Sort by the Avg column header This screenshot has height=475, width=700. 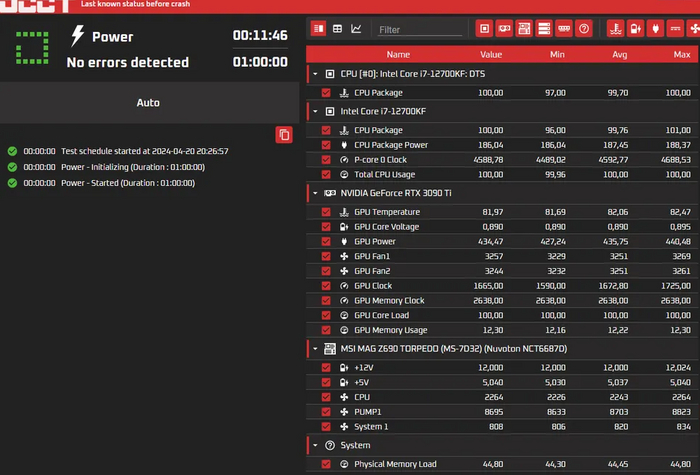[x=618, y=55]
